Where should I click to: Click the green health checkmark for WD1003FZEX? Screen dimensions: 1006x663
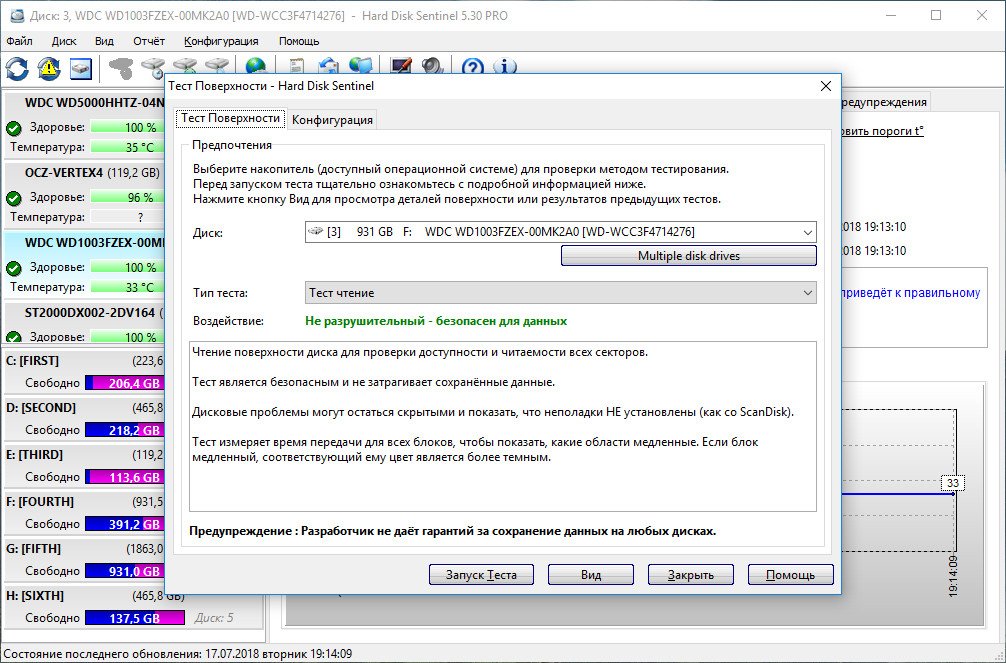[x=13, y=268]
